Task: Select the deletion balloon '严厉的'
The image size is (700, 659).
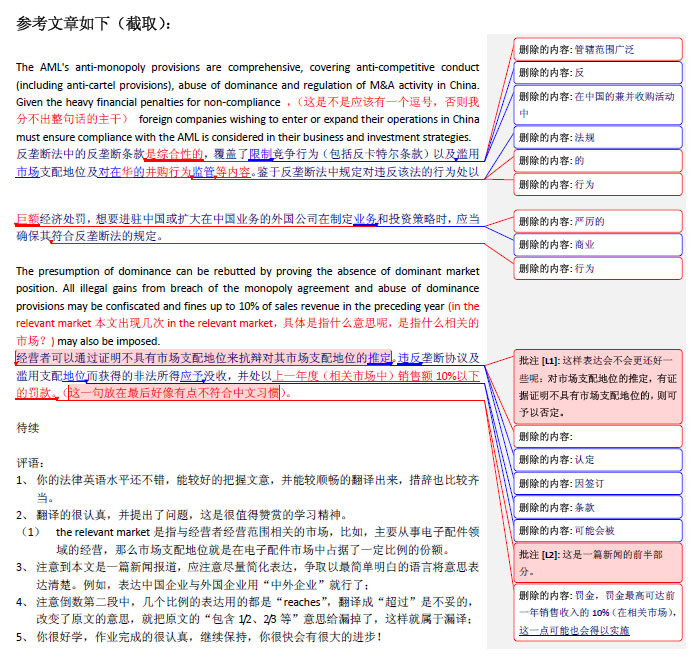Action: point(598,221)
